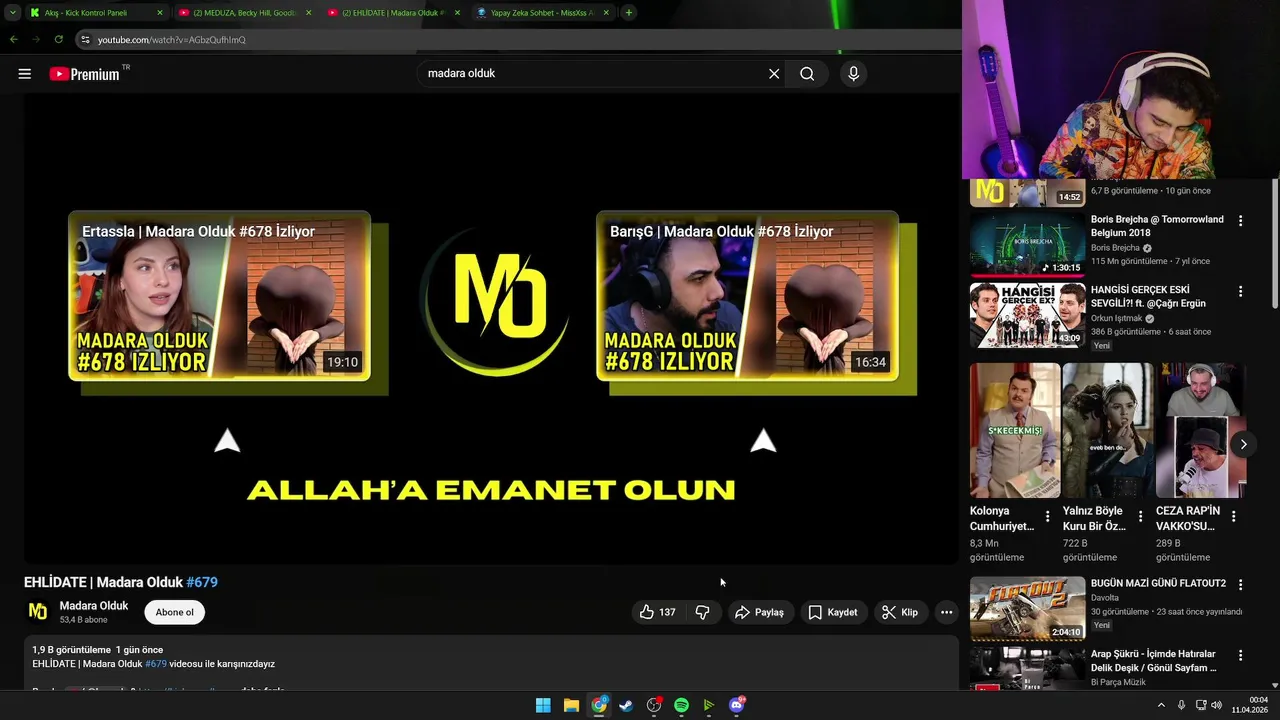Screen dimensions: 1280x720
Task: Open the YouTube hamburger guide menu
Action: [25, 73]
